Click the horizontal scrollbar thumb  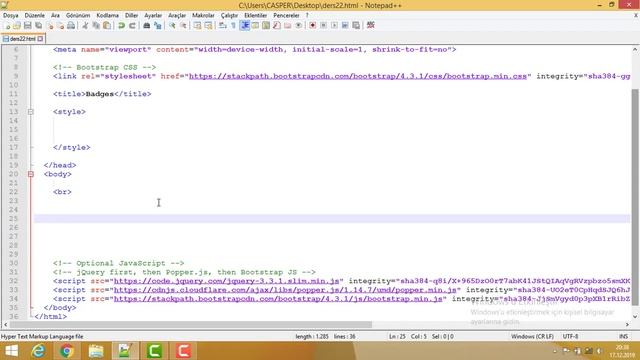coord(191,324)
